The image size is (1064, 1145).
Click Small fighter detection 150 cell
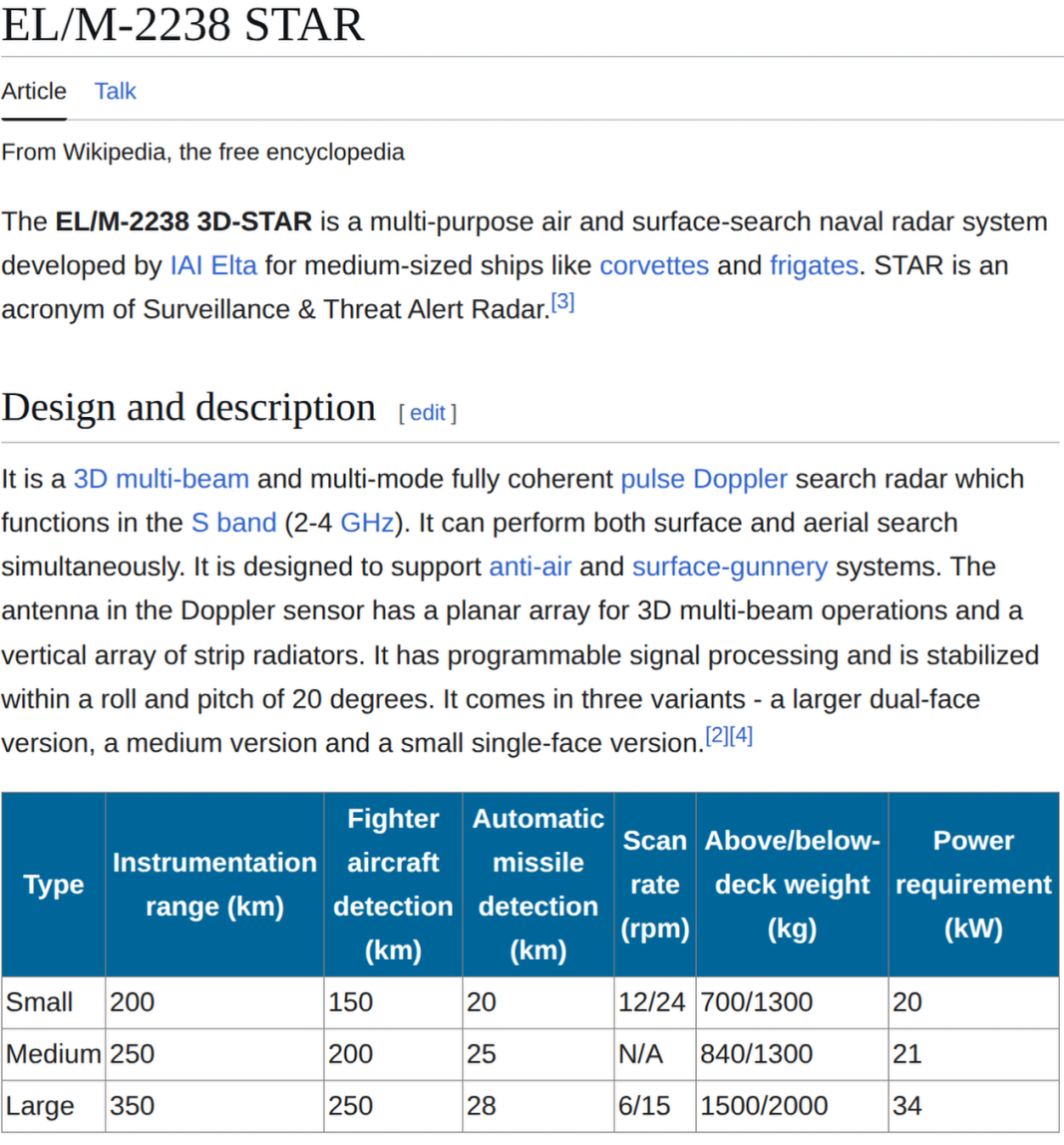tap(393, 1002)
